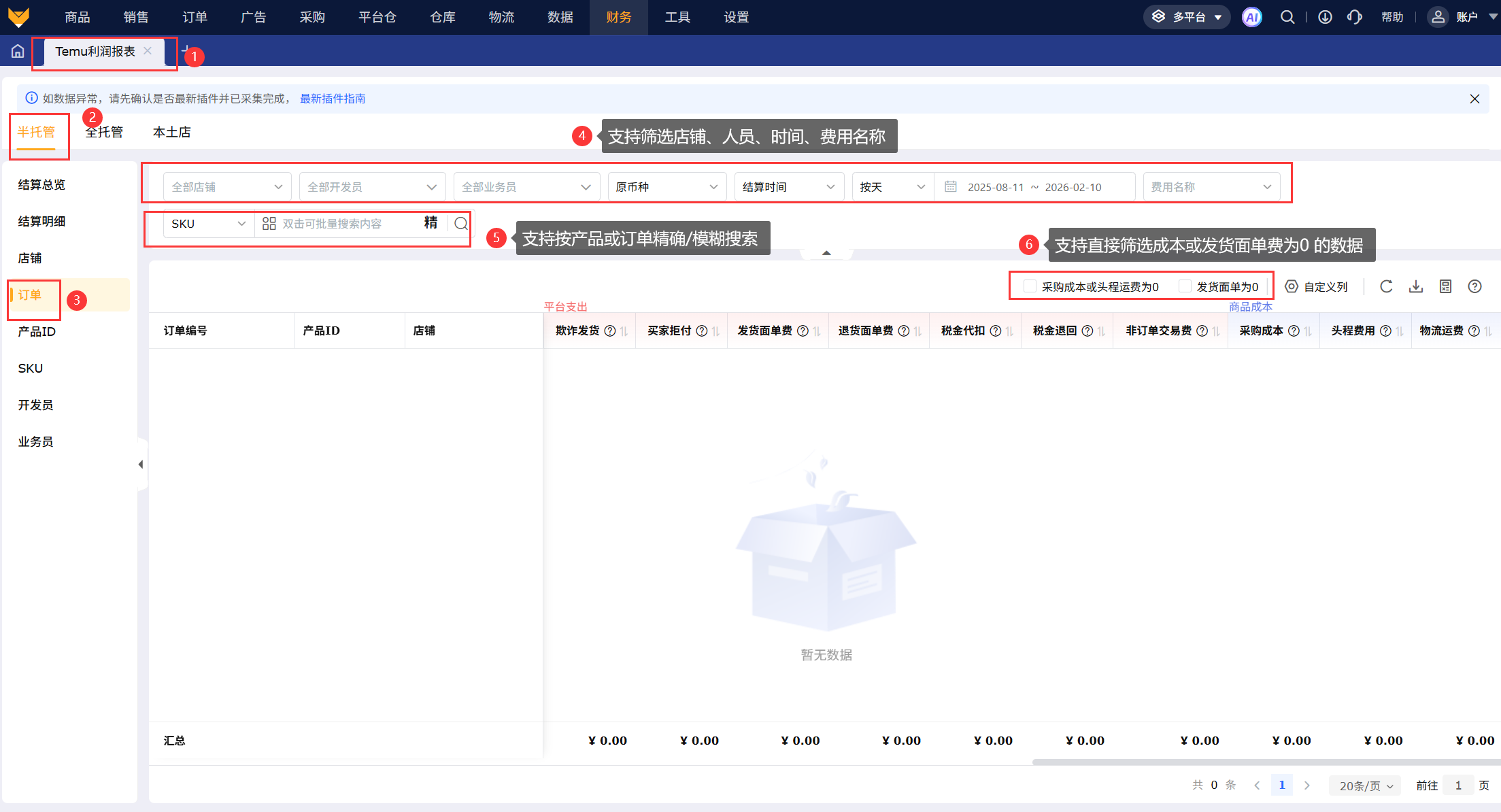This screenshot has width=1501, height=812.
Task: Open the 20条/页 page size selector
Action: 1365,785
